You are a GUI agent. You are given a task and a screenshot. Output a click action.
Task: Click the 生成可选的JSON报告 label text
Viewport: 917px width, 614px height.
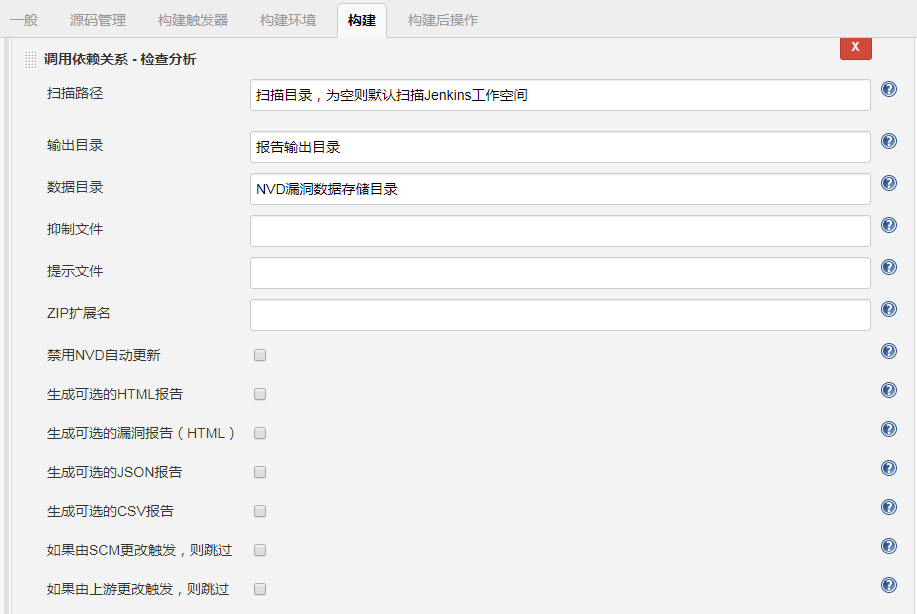[x=115, y=472]
